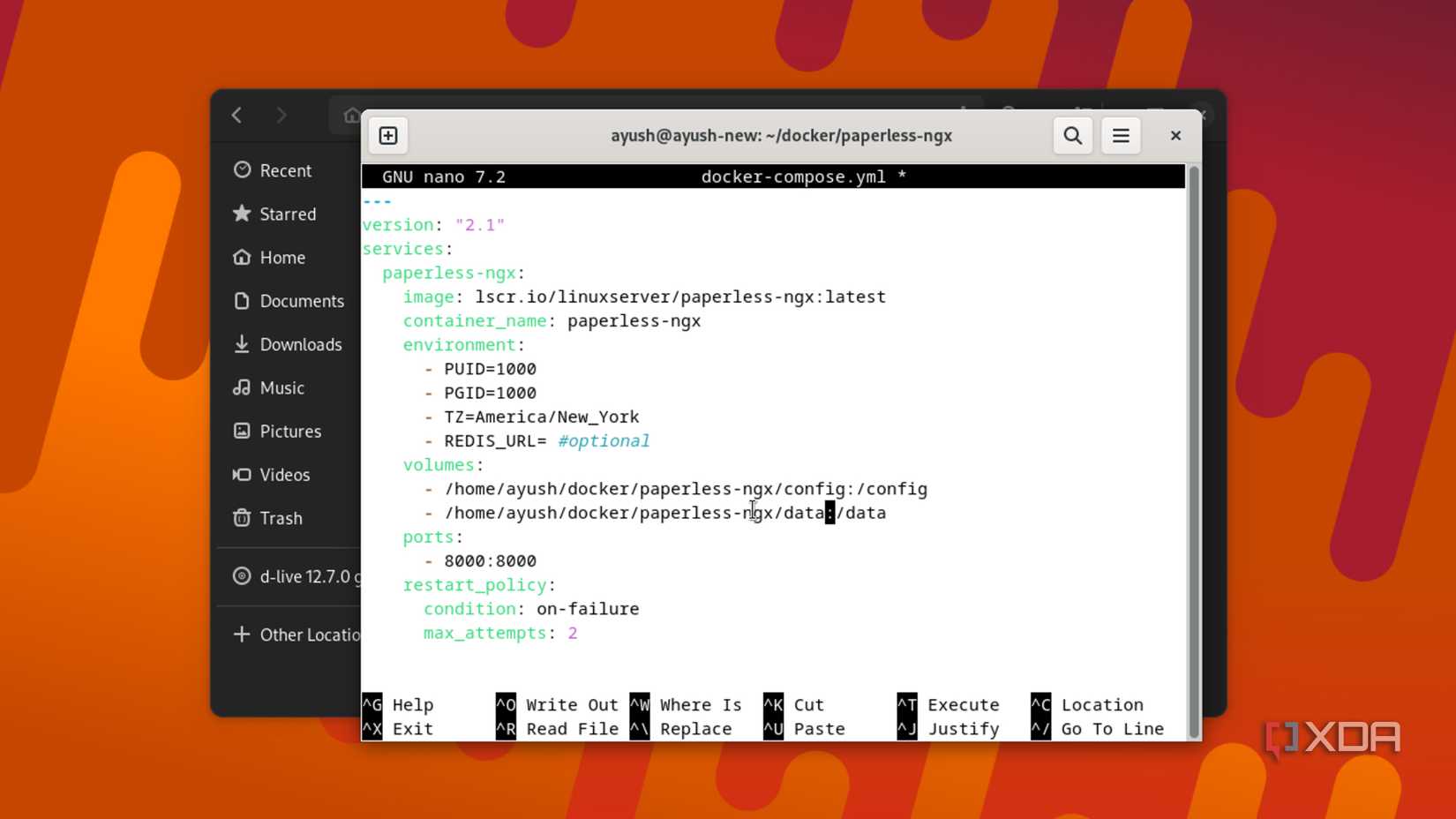Viewport: 1456px width, 819px height.
Task: Click the PGID=1000 line
Action: point(480,393)
